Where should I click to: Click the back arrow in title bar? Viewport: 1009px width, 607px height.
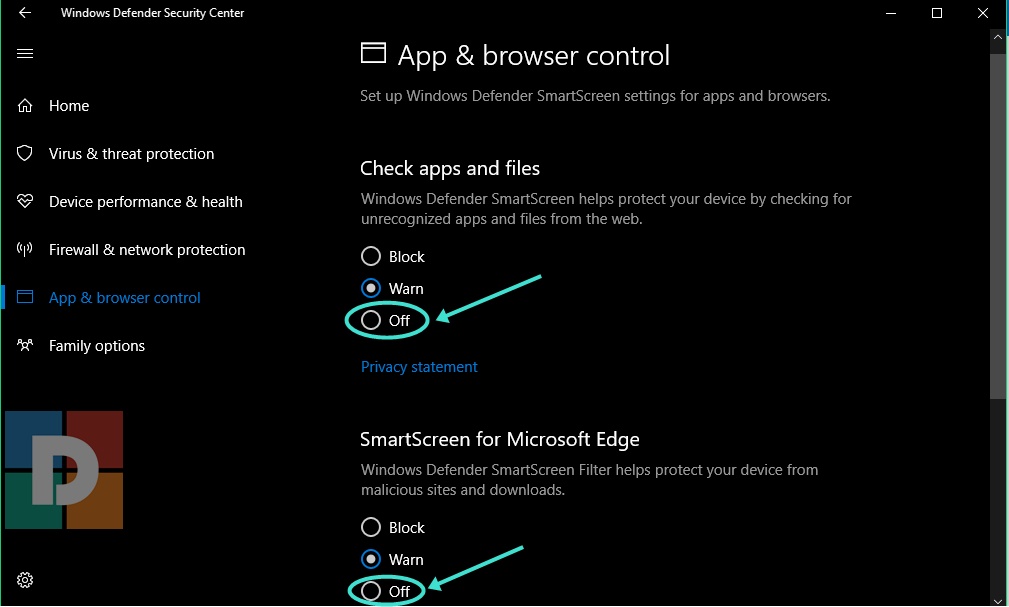(25, 13)
